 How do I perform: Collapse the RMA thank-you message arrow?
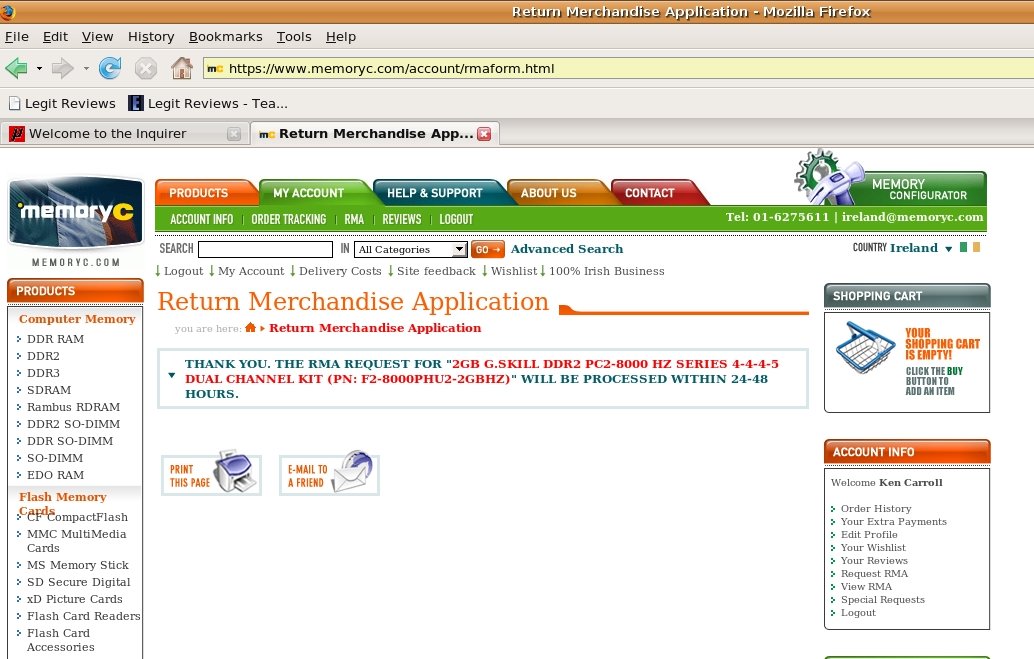(171, 375)
